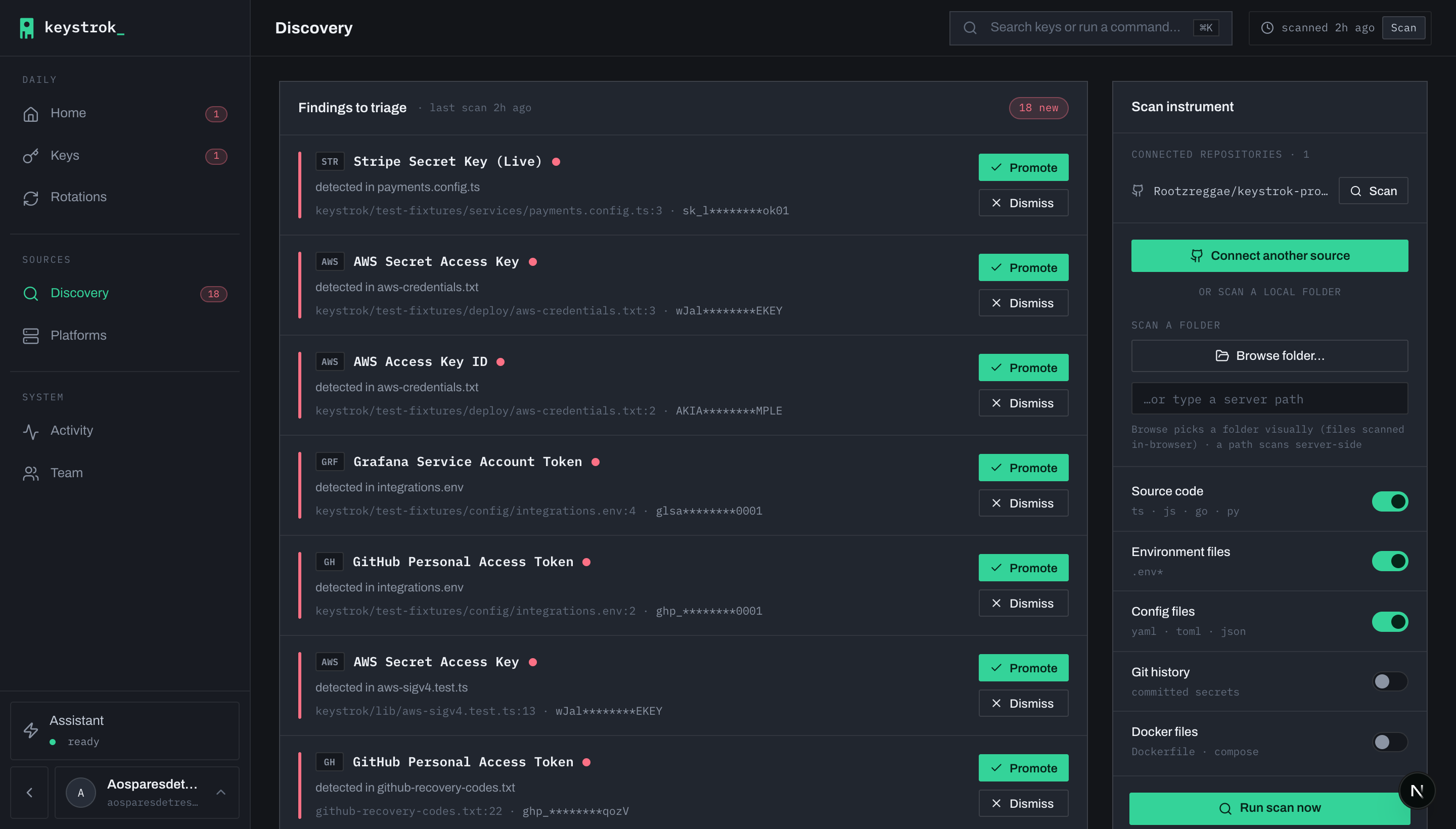Image resolution: width=1456 pixels, height=829 pixels.
Task: Click the Activity pulse icon
Action: pyautogui.click(x=31, y=431)
